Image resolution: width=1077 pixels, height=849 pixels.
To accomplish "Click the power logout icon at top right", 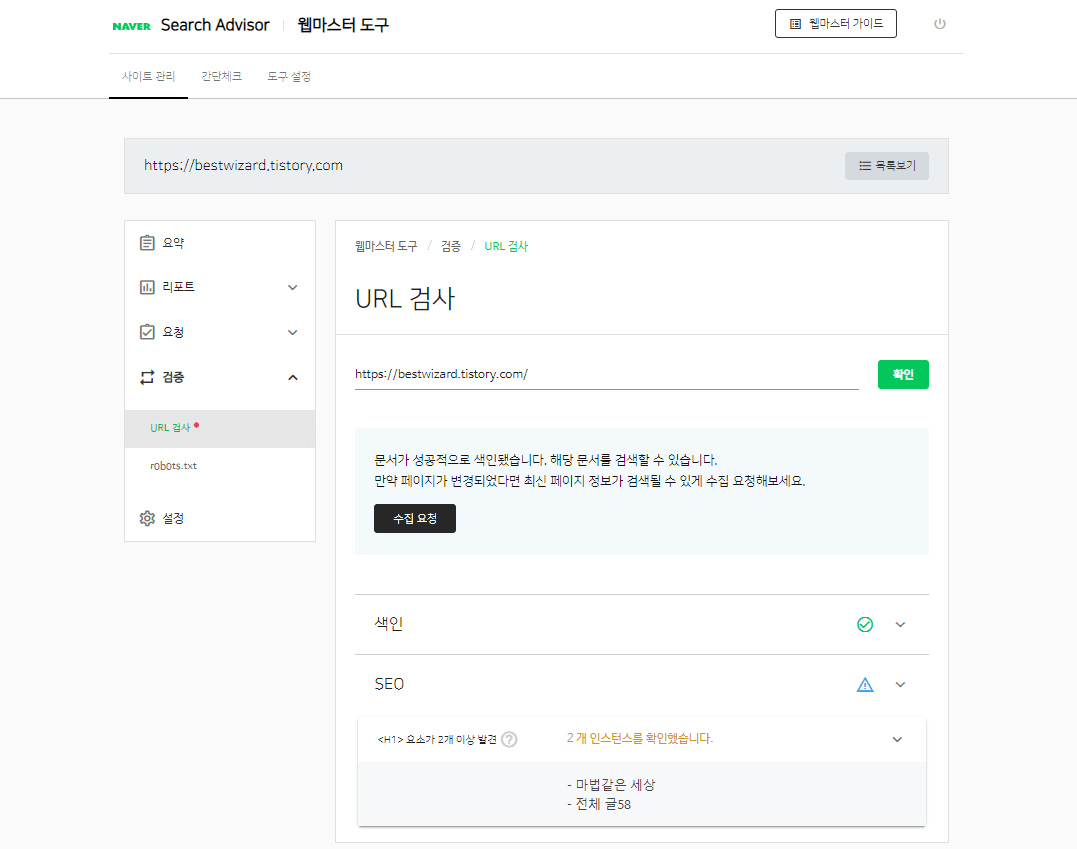I will [x=940, y=24].
